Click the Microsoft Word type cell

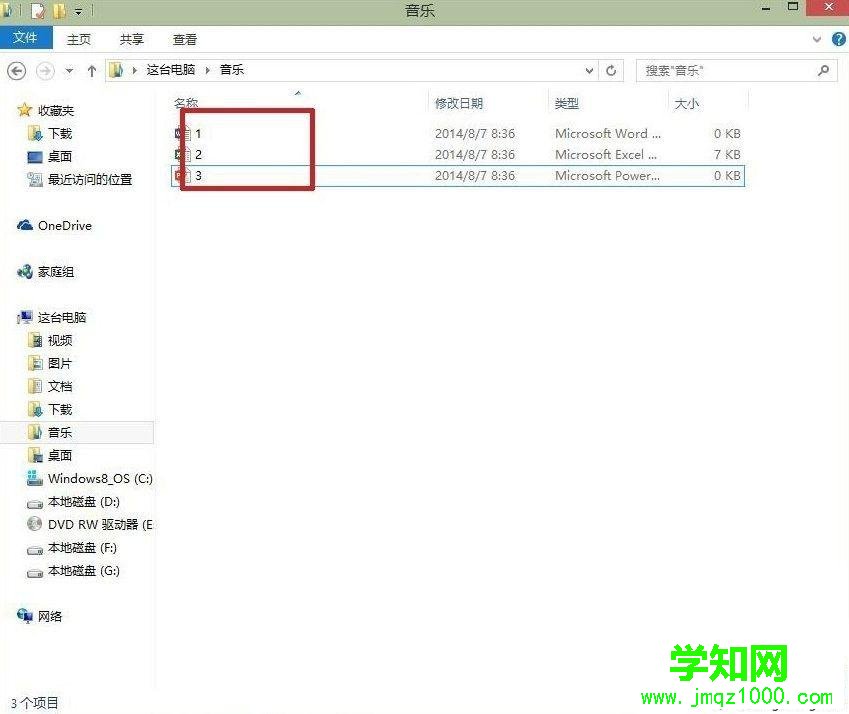[608, 133]
